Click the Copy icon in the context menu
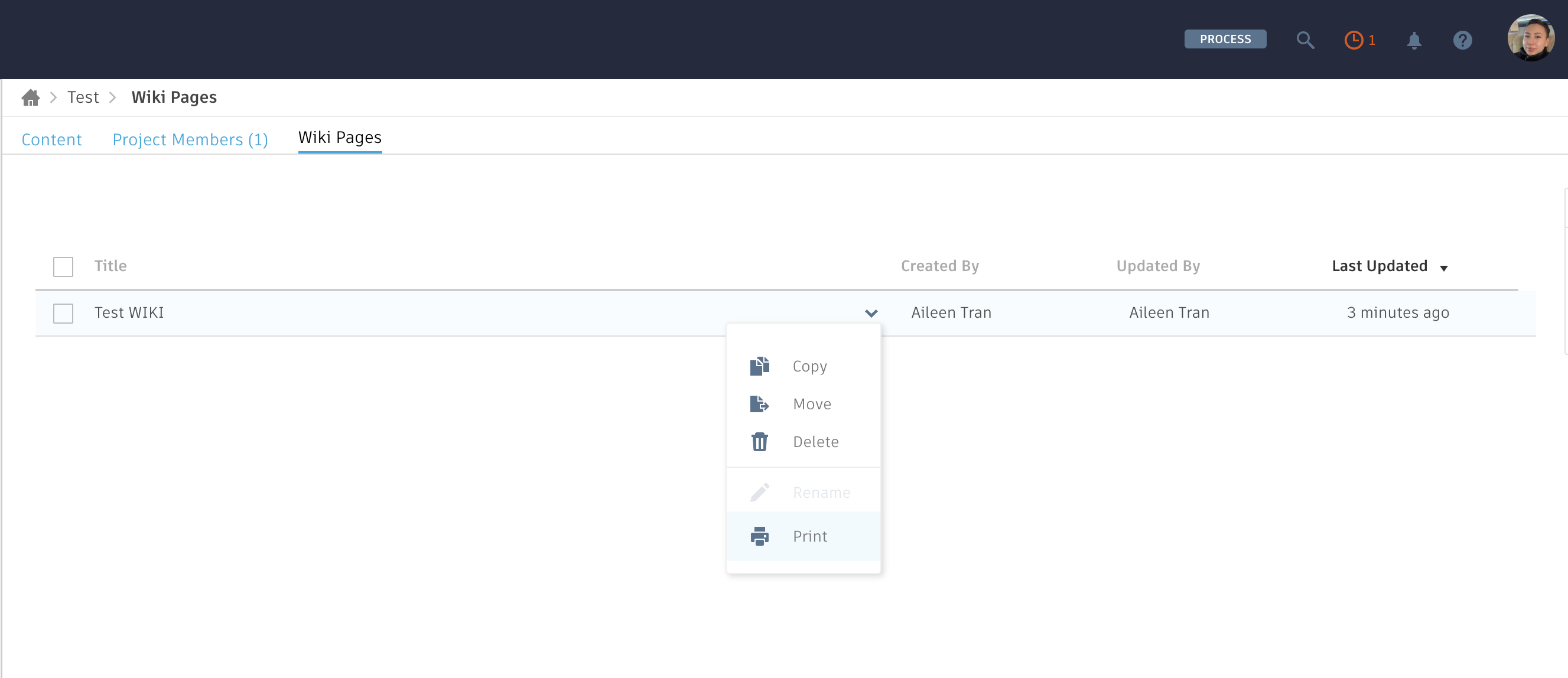The width and height of the screenshot is (1568, 678). coord(759,366)
